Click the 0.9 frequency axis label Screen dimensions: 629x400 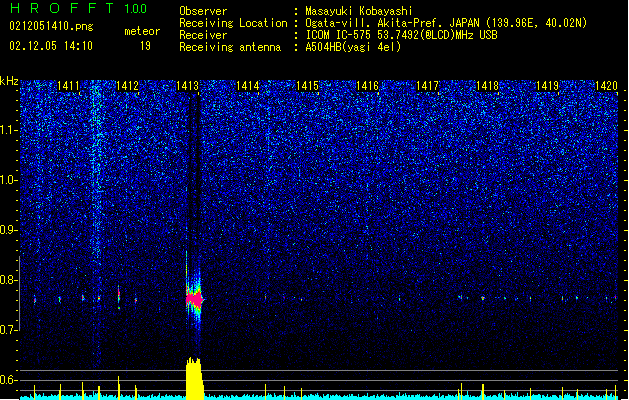pyautogui.click(x=9, y=230)
